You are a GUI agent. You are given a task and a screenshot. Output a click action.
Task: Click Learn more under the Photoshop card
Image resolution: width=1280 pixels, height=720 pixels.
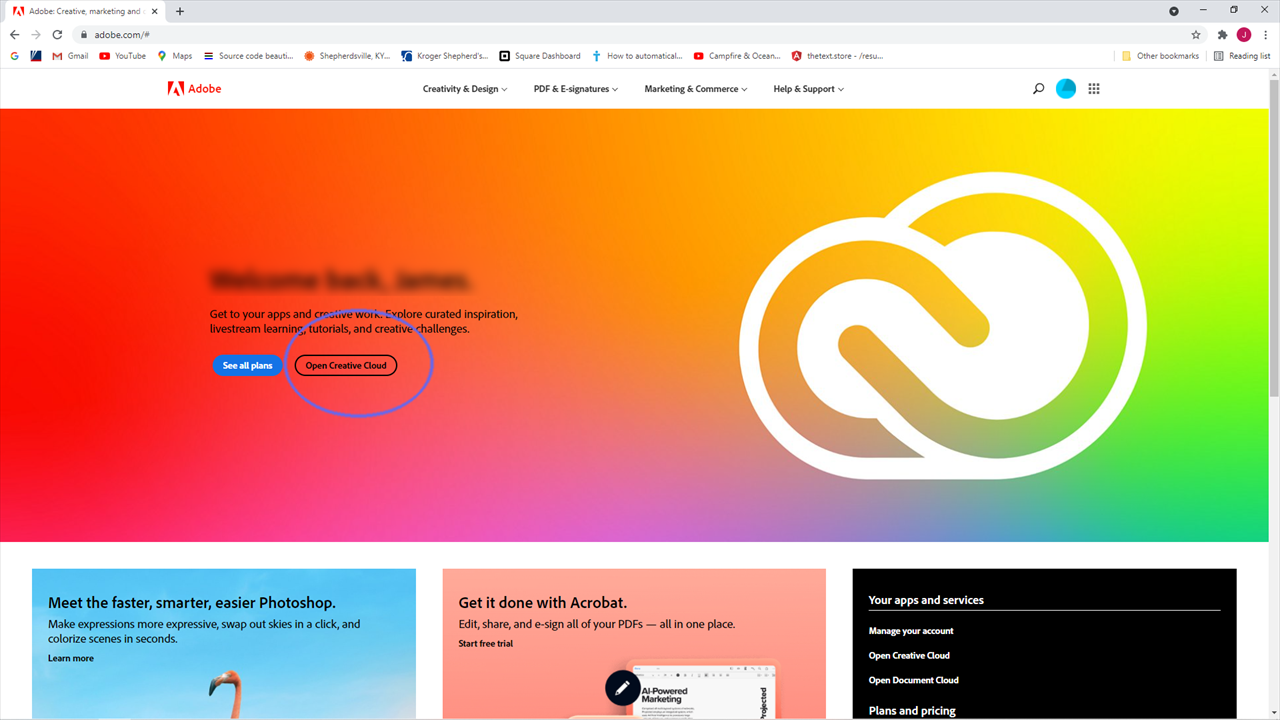click(x=71, y=658)
